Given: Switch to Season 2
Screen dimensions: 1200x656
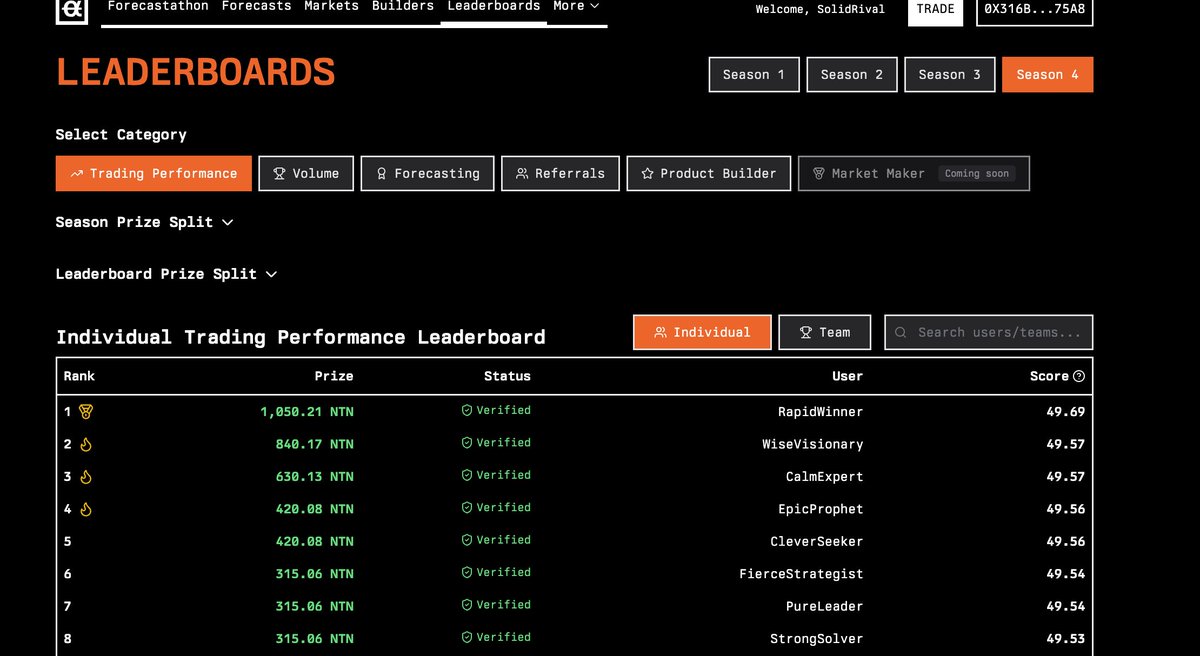Looking at the screenshot, I should click(852, 75).
